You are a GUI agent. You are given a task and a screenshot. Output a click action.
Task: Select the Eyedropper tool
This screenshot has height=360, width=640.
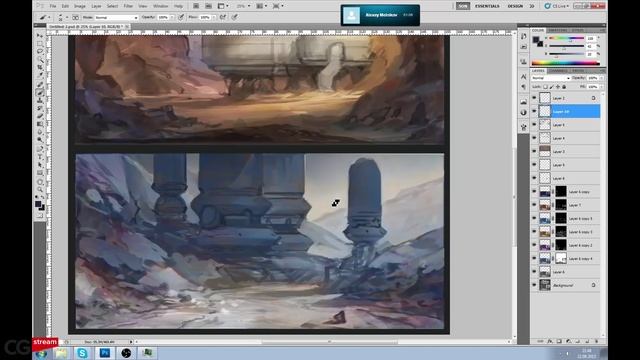coord(40,75)
